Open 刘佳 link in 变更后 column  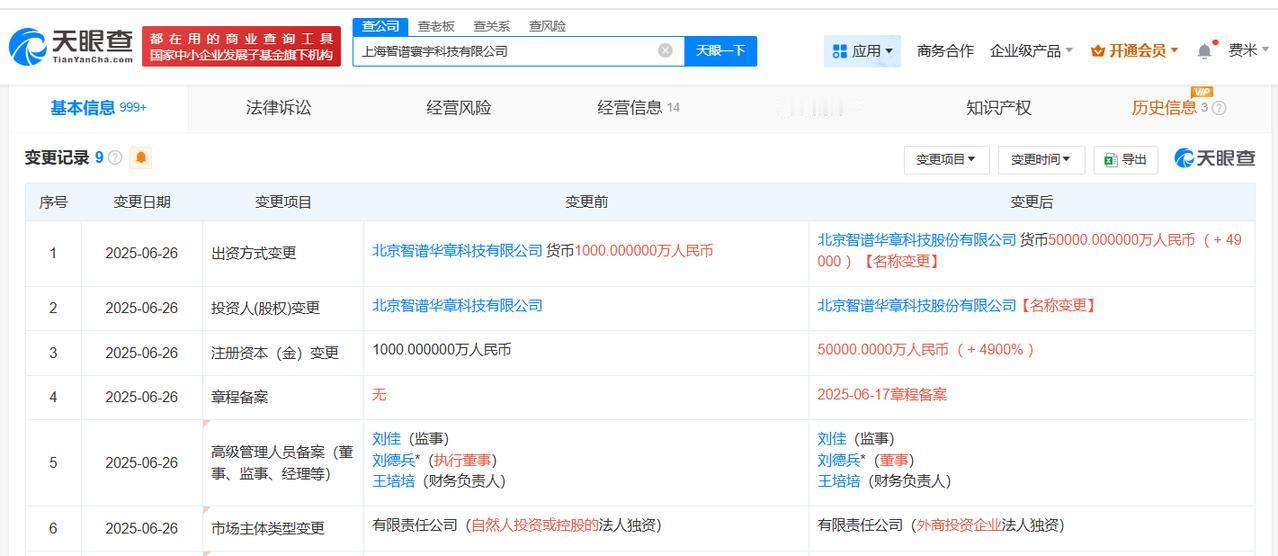831,439
